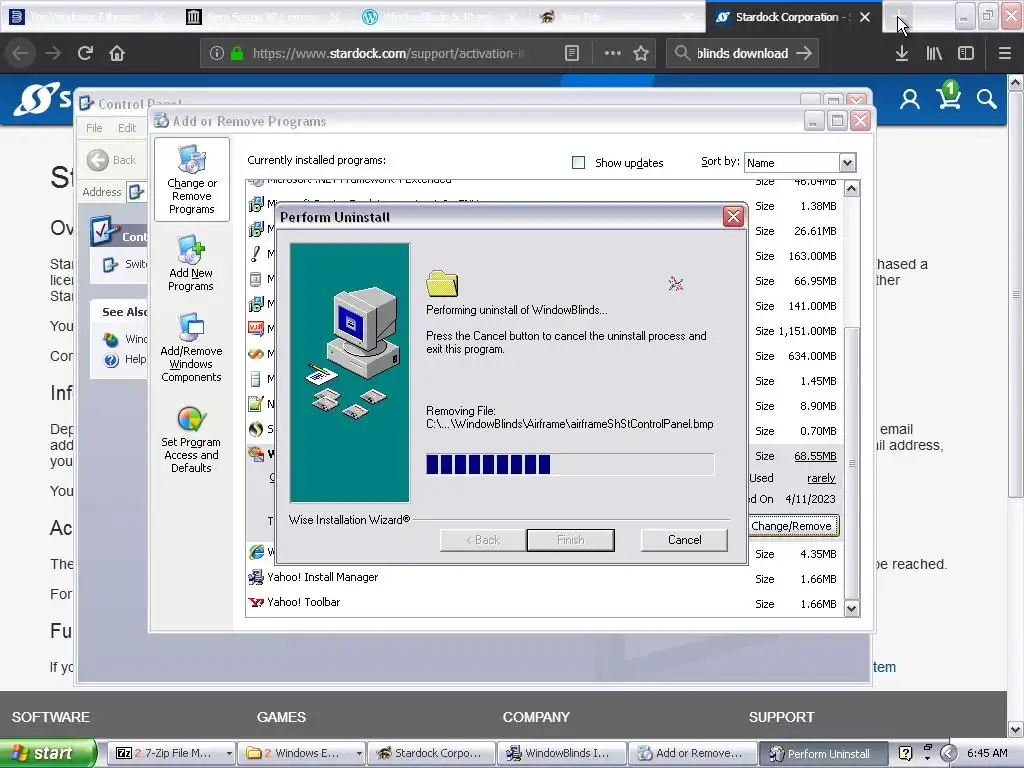Select Change or Remove Programs
The image size is (1024, 768).
coord(191,180)
